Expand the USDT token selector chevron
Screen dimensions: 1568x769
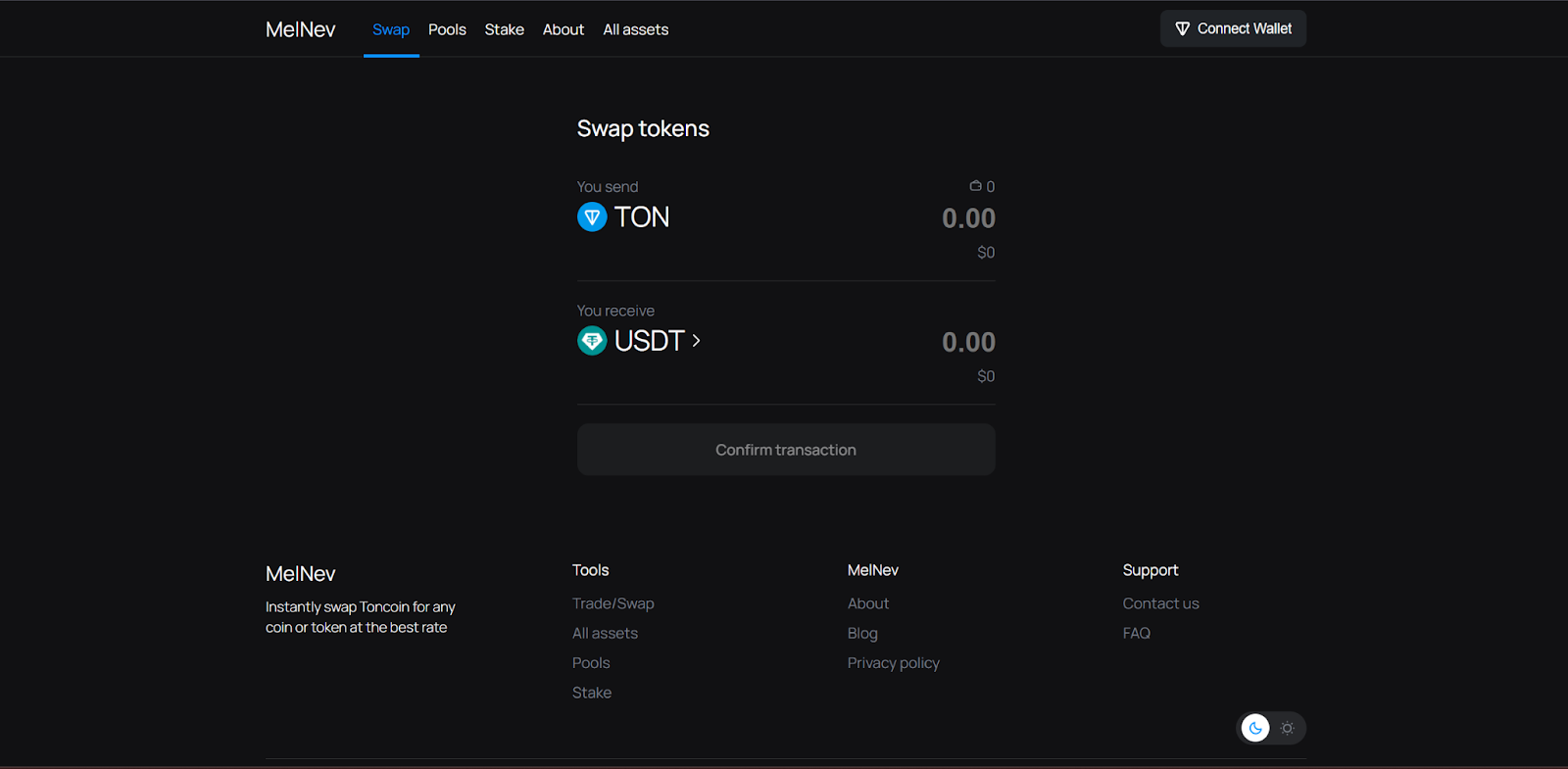pyautogui.click(x=697, y=341)
